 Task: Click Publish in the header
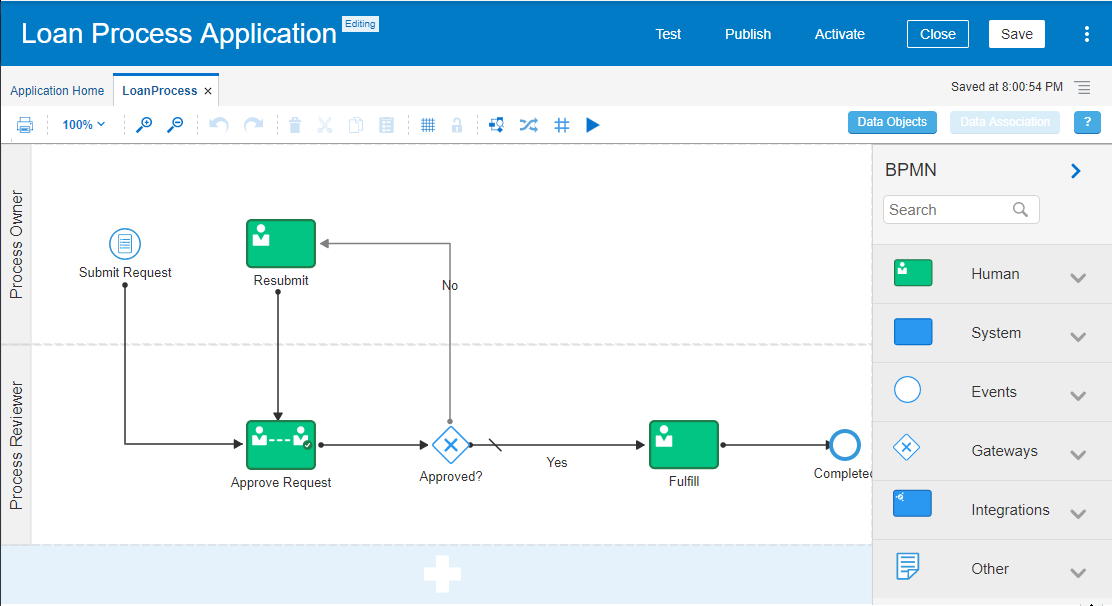[x=747, y=34]
